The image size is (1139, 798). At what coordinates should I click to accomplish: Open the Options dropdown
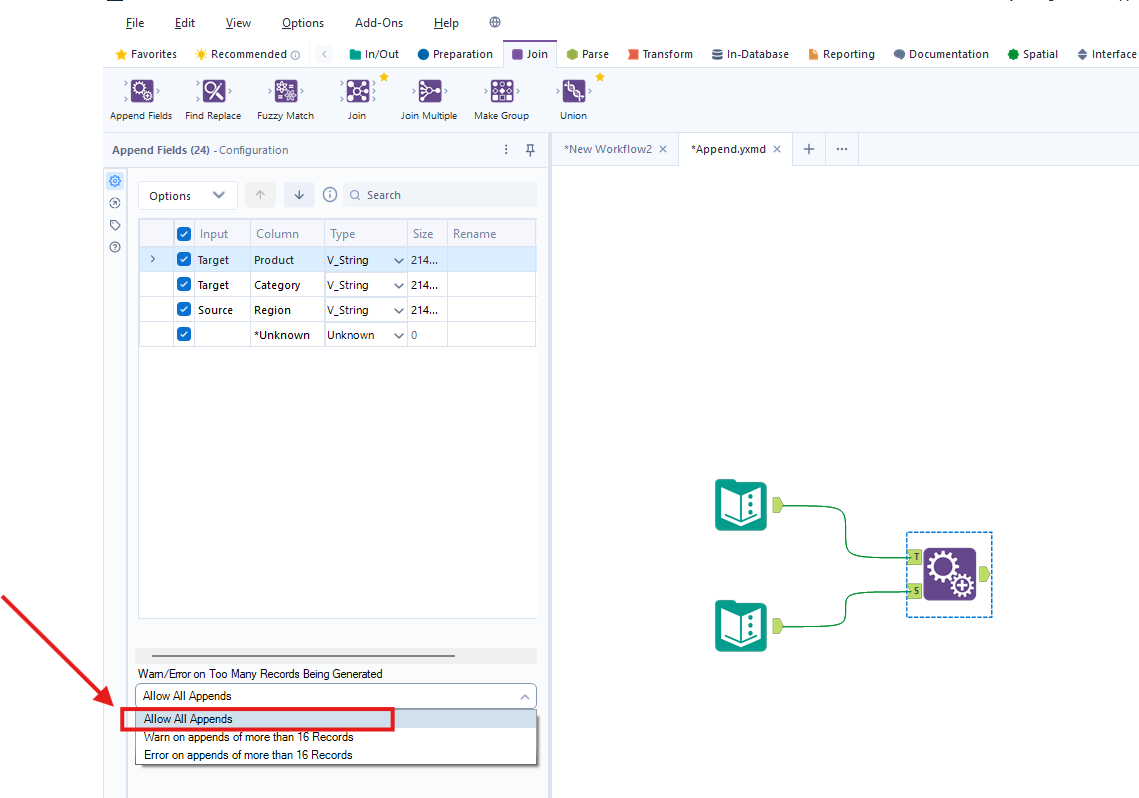pyautogui.click(x=187, y=196)
